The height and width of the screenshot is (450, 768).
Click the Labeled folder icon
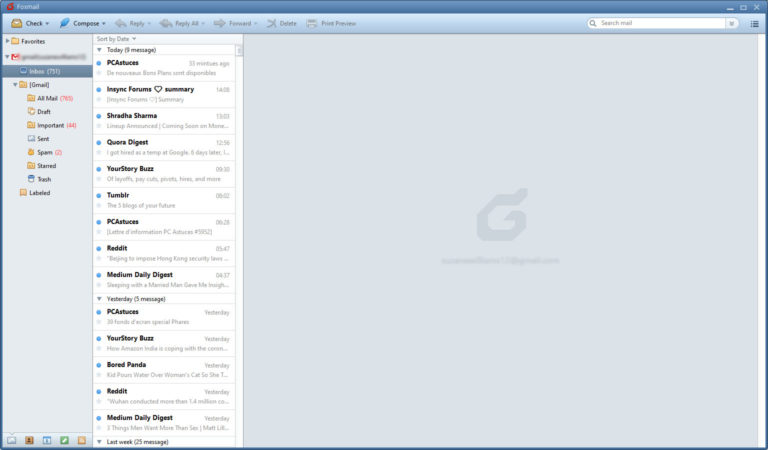(x=23, y=192)
